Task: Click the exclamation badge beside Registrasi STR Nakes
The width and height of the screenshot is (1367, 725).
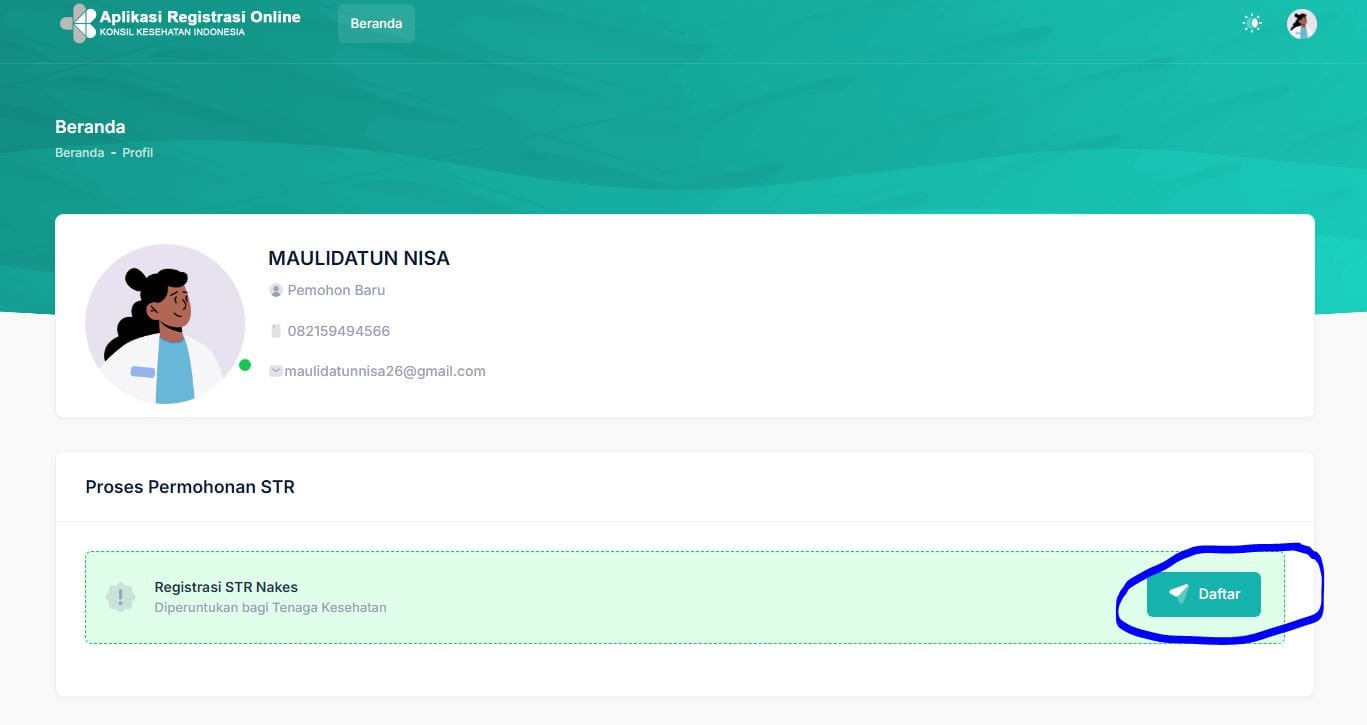Action: tap(120, 596)
